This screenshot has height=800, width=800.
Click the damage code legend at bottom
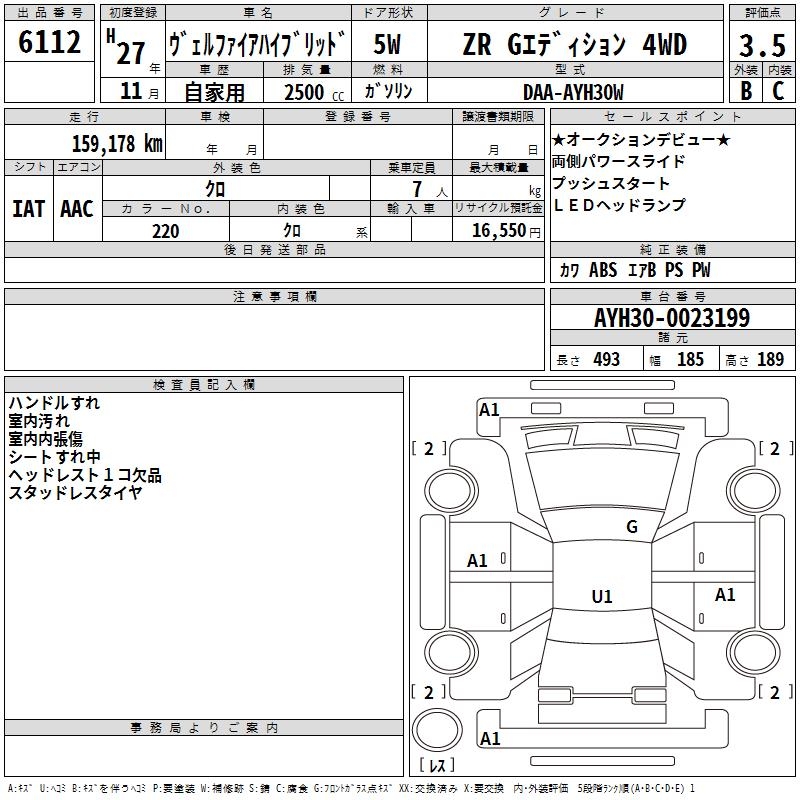tap(351, 788)
